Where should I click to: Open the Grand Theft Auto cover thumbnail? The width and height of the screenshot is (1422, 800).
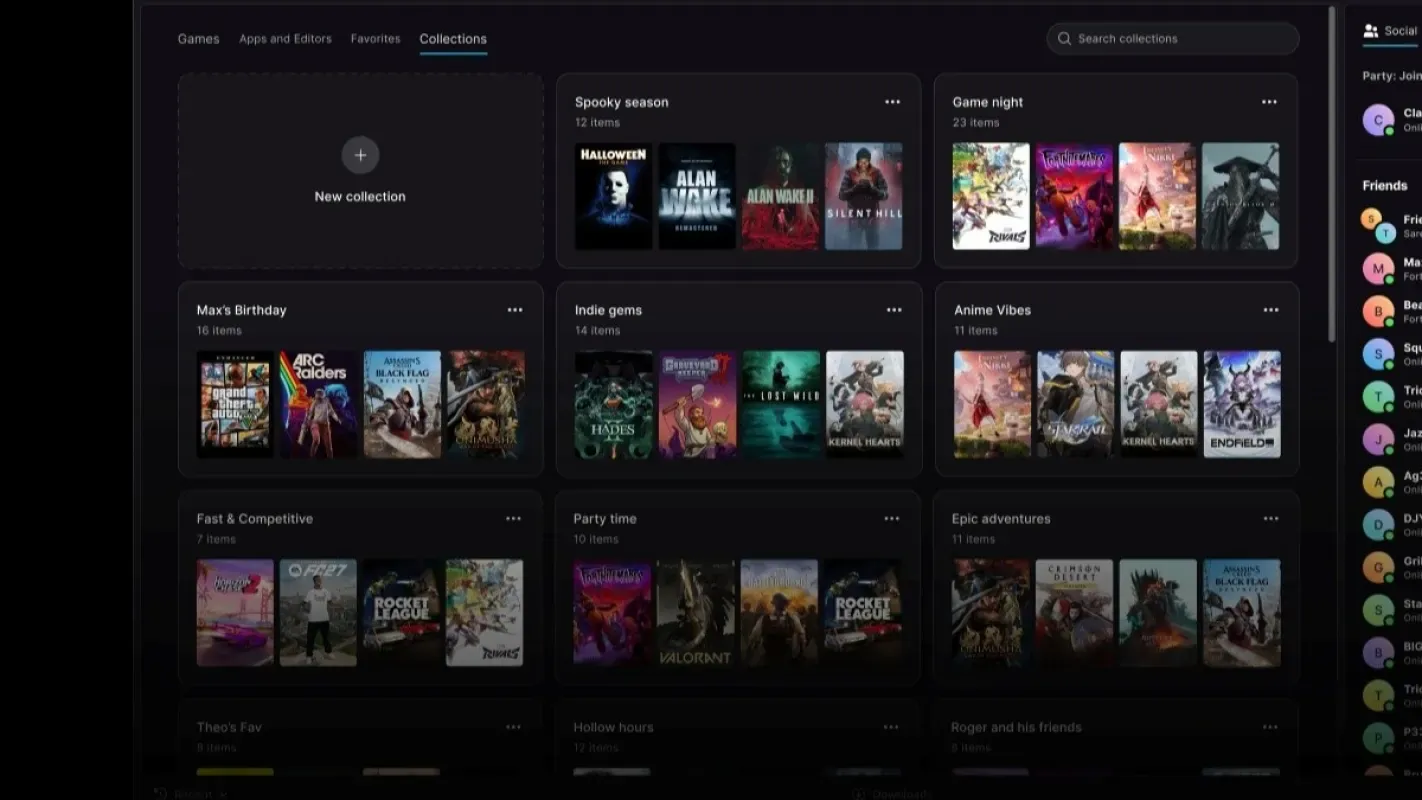[x=235, y=404]
